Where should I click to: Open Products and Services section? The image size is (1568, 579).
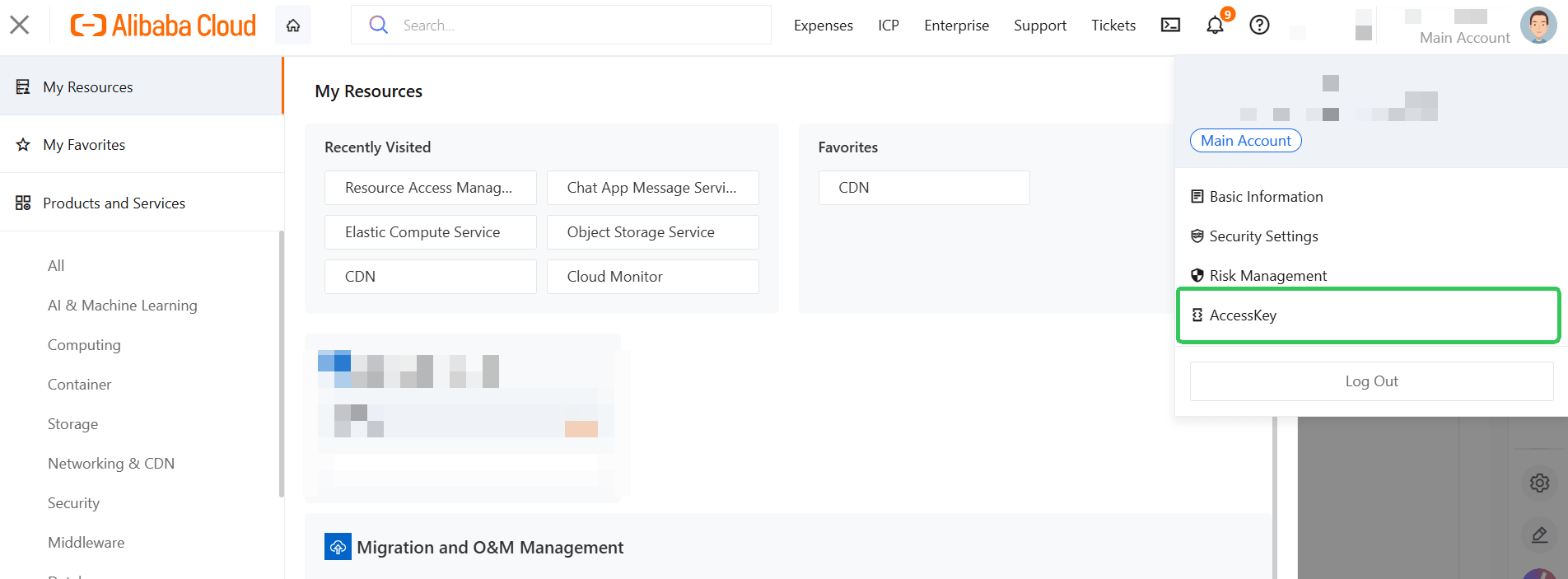(142, 203)
